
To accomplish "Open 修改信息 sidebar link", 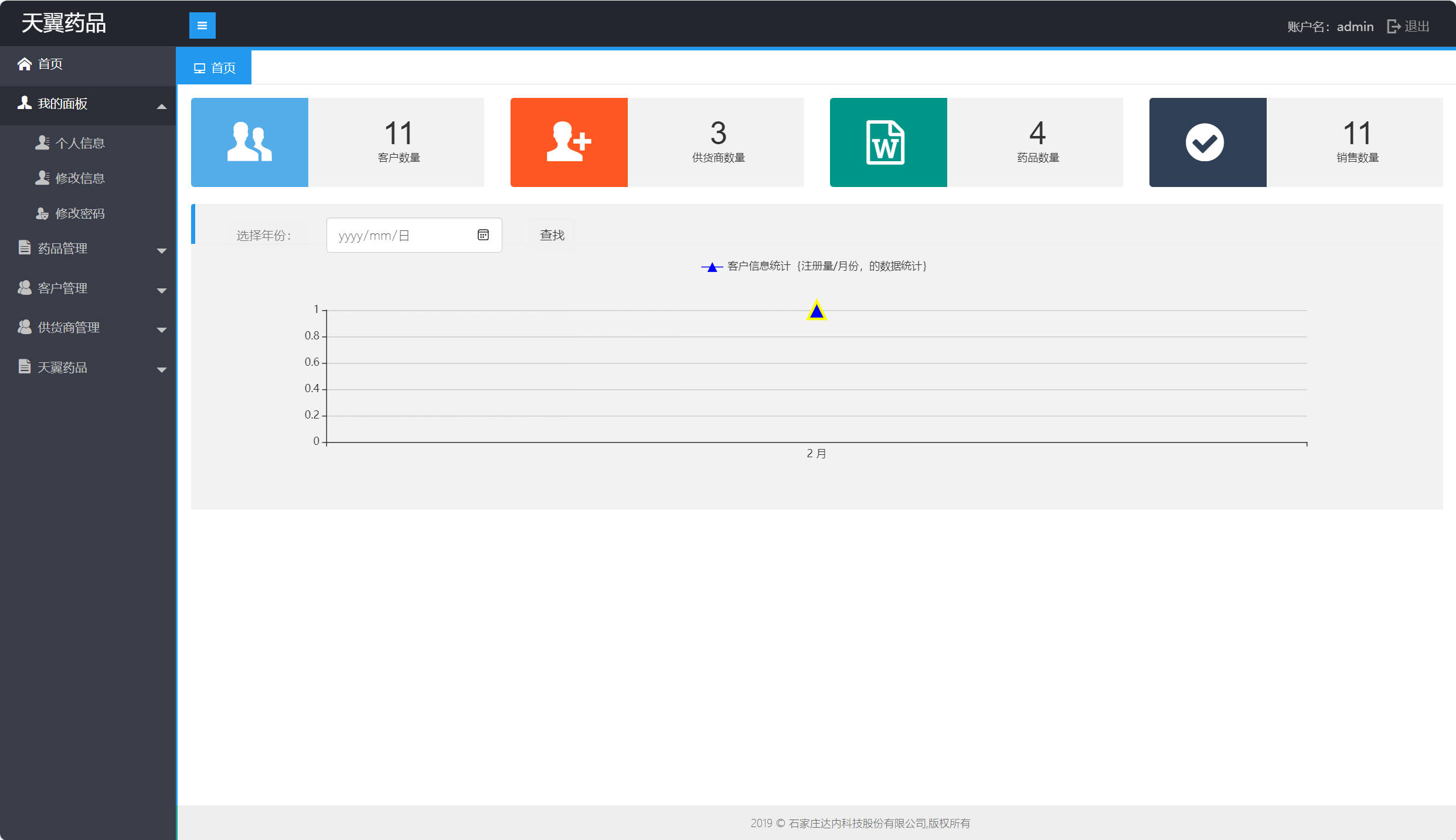I will pyautogui.click(x=80, y=178).
